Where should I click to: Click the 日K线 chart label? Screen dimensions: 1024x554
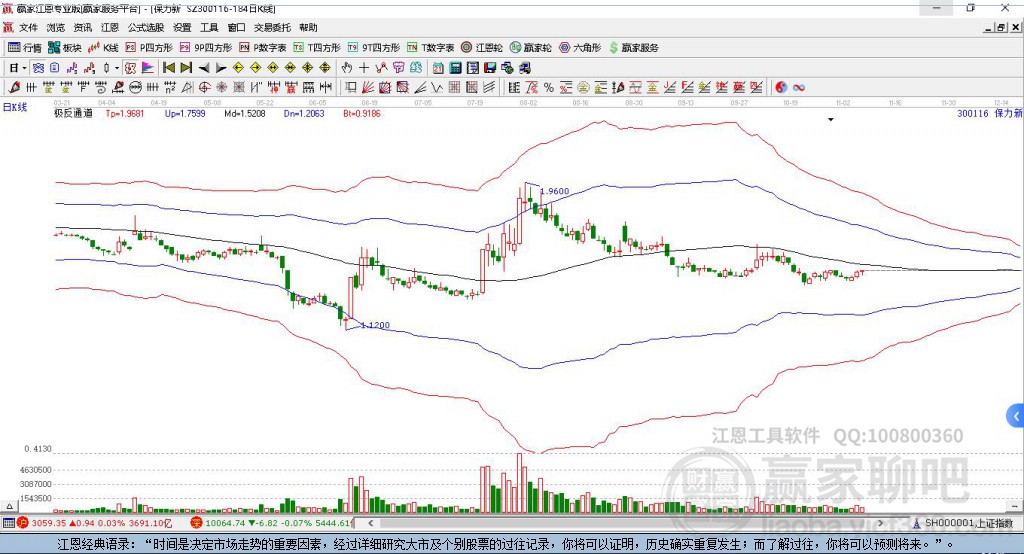[15, 107]
